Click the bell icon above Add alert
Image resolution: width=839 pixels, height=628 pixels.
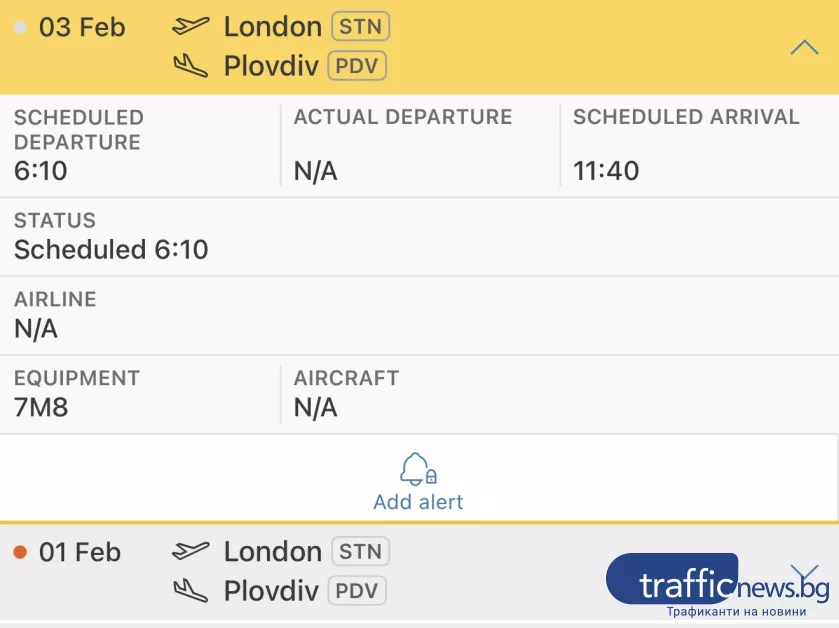[x=417, y=469]
